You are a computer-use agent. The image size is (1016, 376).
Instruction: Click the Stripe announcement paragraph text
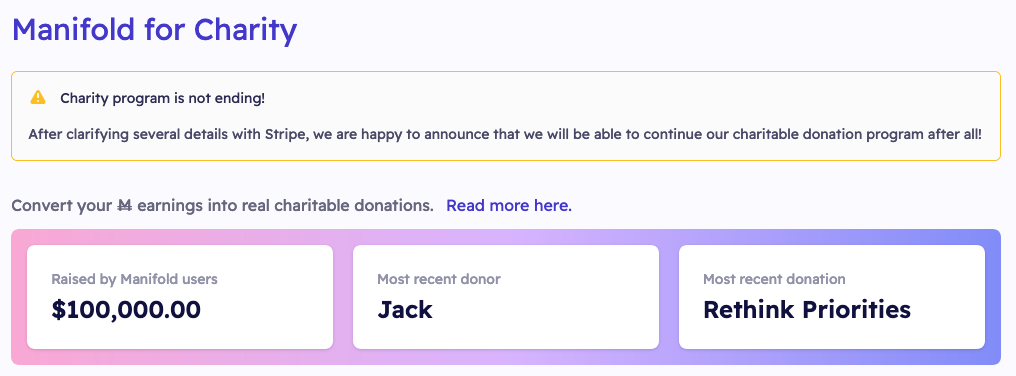pos(505,135)
